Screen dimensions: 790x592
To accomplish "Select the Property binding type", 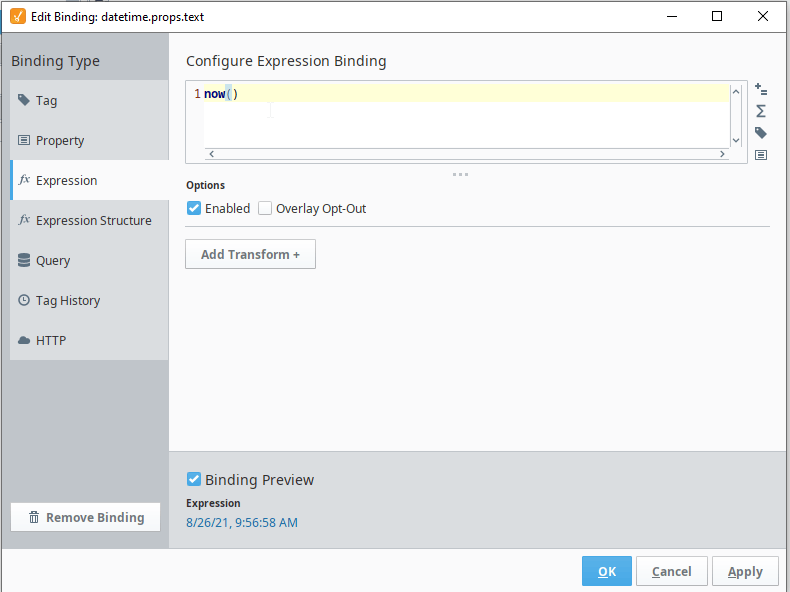I will (89, 140).
